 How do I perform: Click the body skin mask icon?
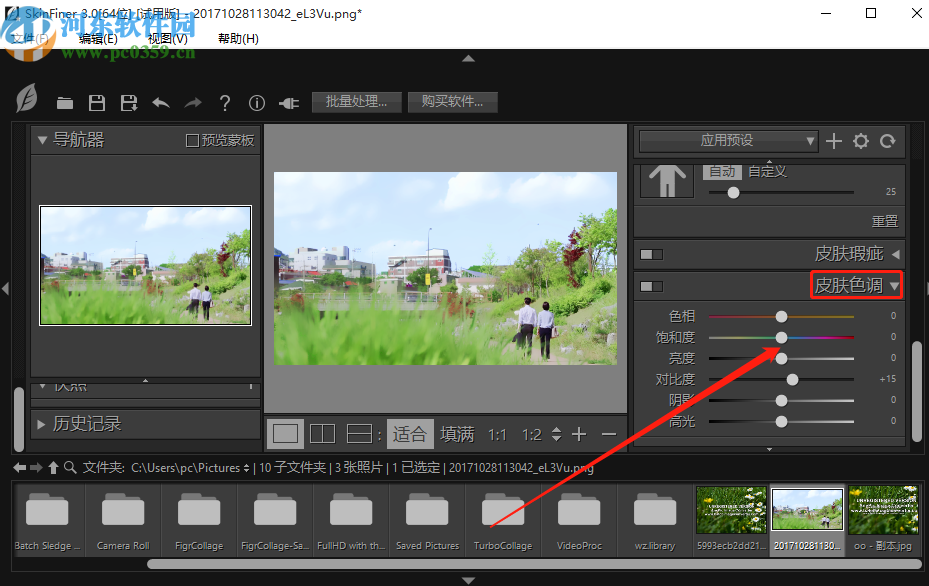click(667, 181)
